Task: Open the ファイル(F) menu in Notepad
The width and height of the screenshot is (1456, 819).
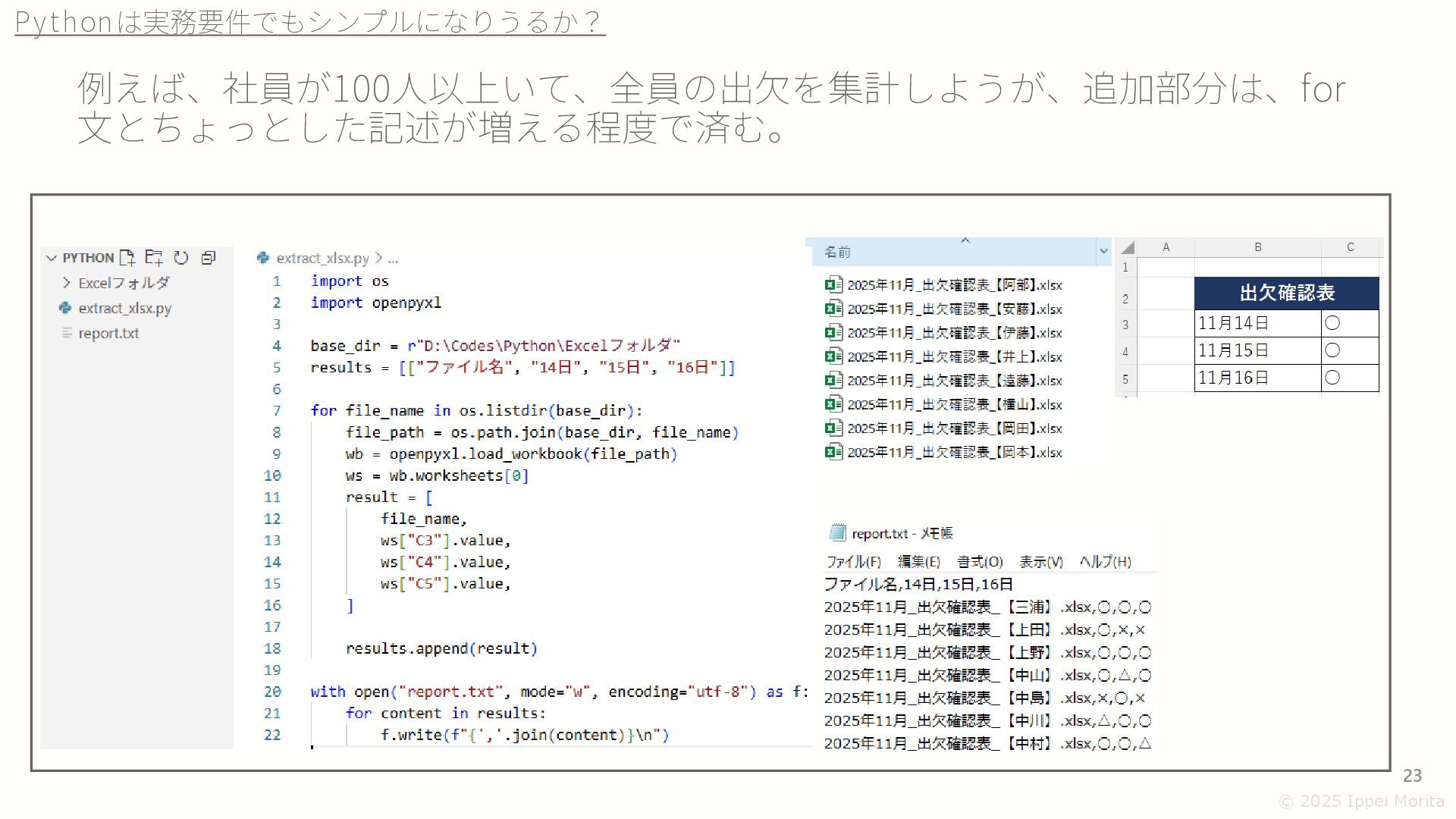Action: pyautogui.click(x=853, y=562)
